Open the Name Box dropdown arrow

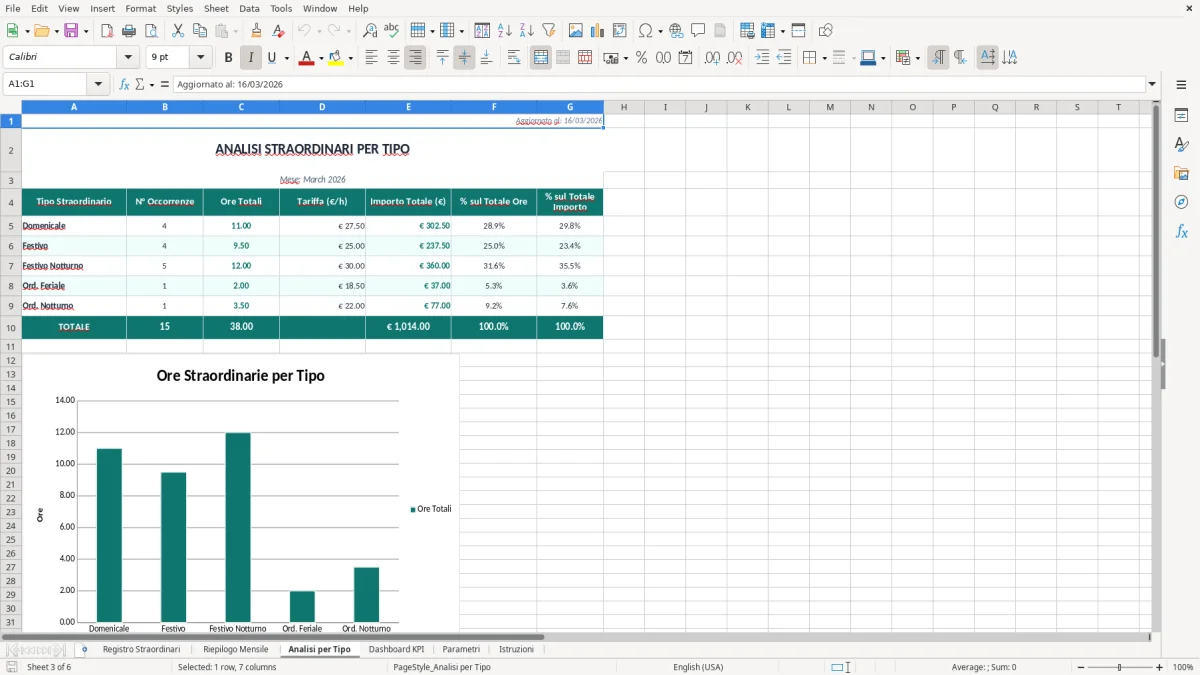coord(99,84)
